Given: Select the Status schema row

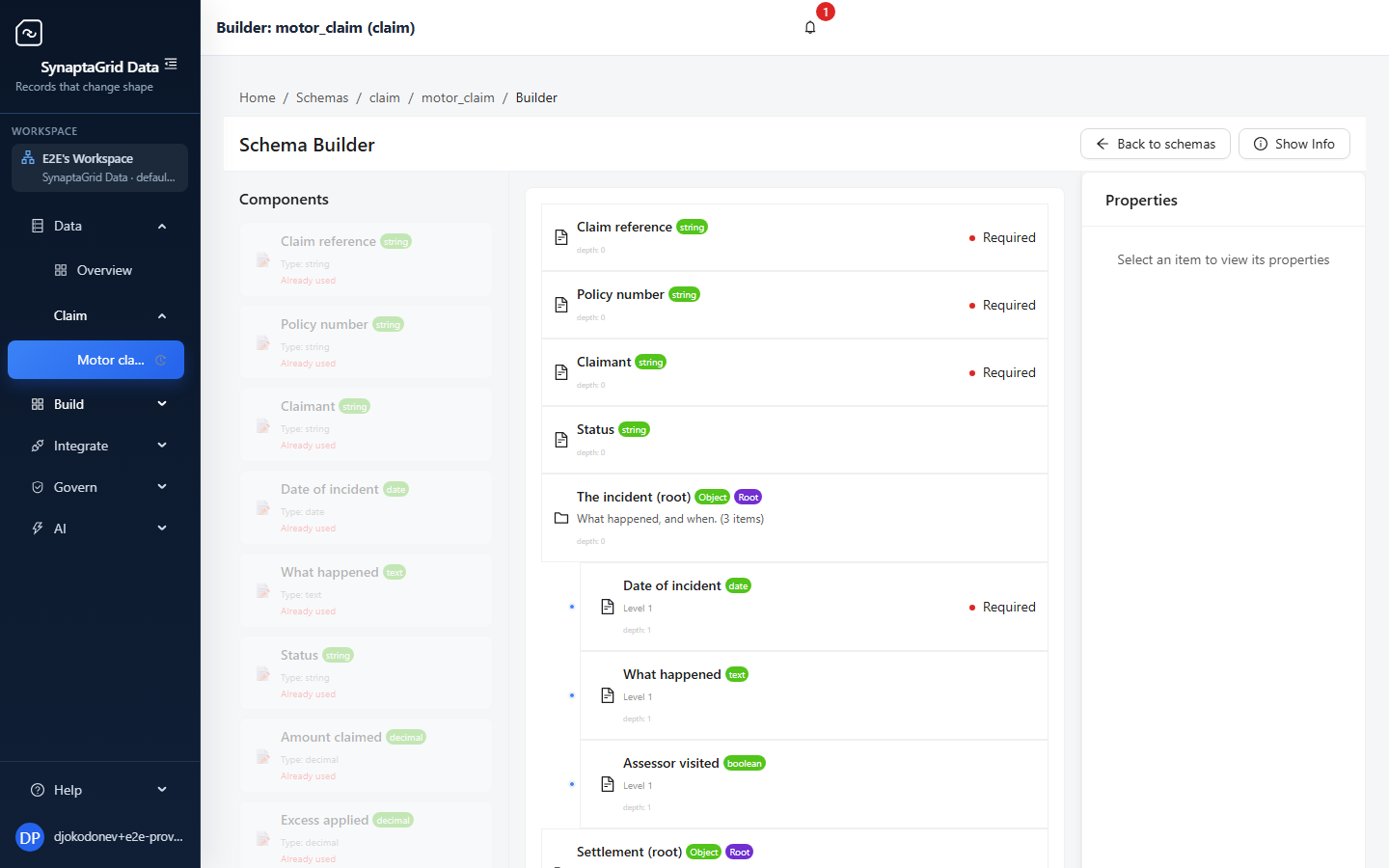Looking at the screenshot, I should (x=795, y=440).
